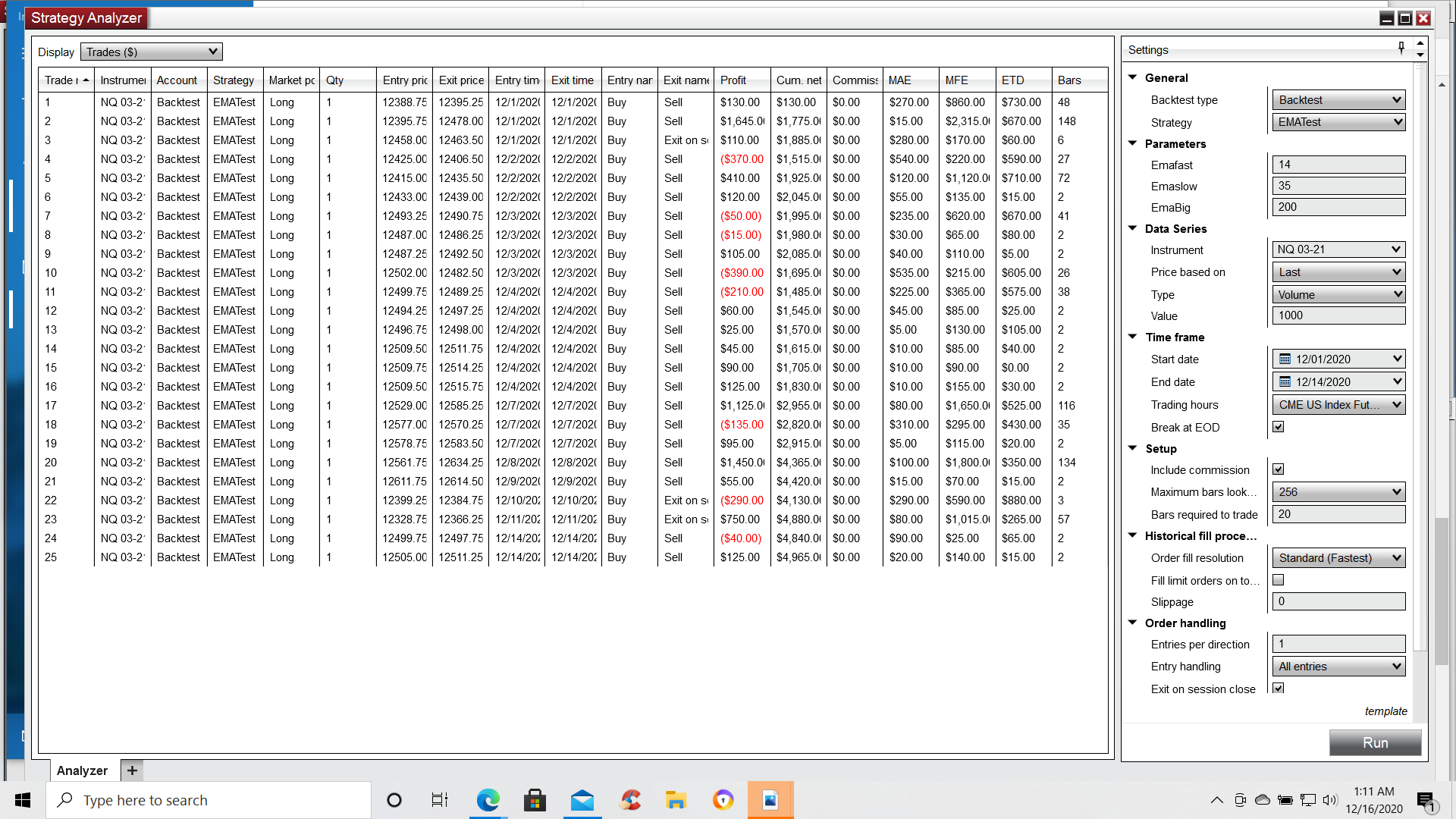This screenshot has height=819, width=1456.
Task: Sort by the MAE column header
Action: (x=910, y=80)
